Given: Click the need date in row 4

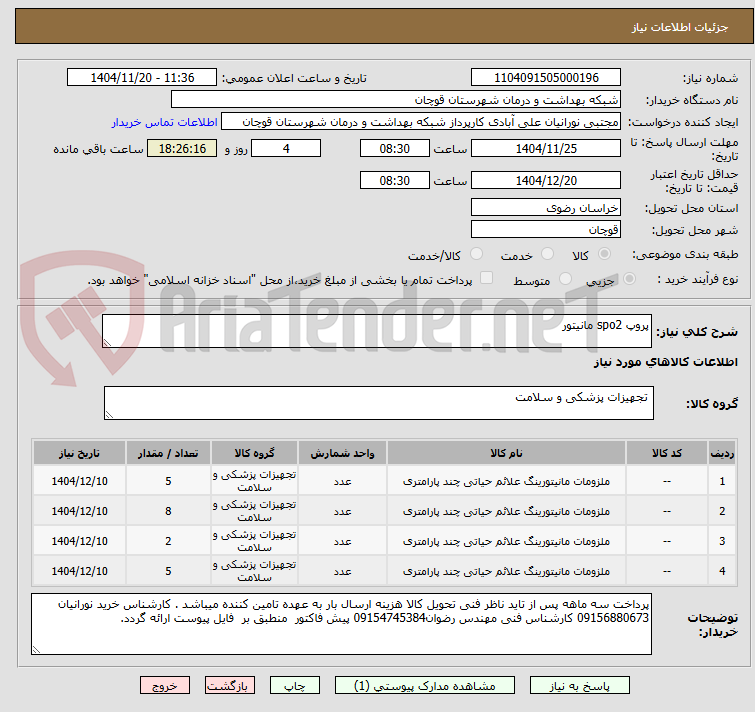Looking at the screenshot, I should coord(79,571).
